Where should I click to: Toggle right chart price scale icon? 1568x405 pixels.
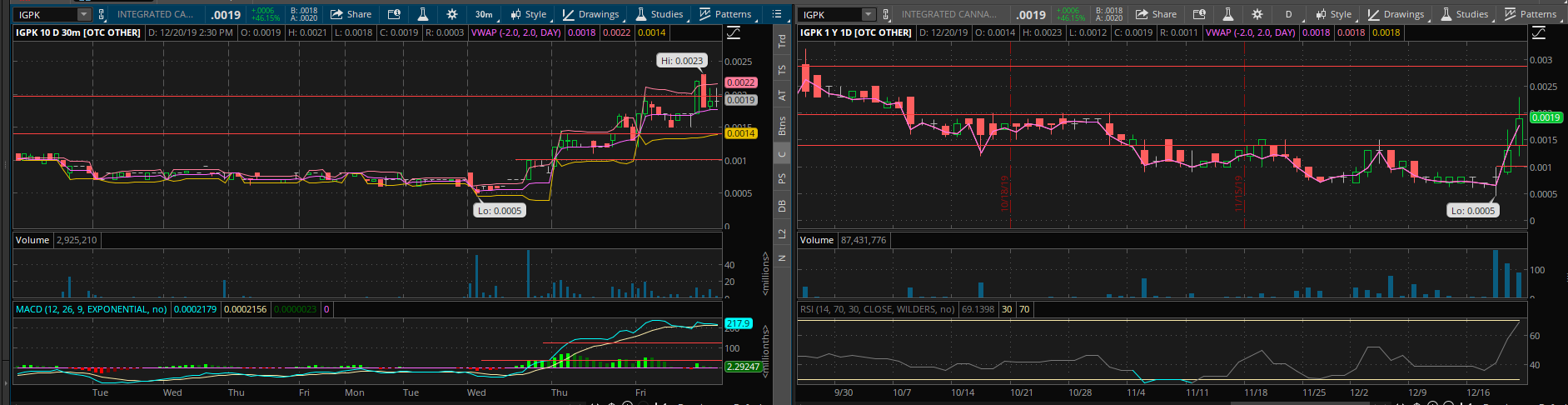coord(1539,32)
